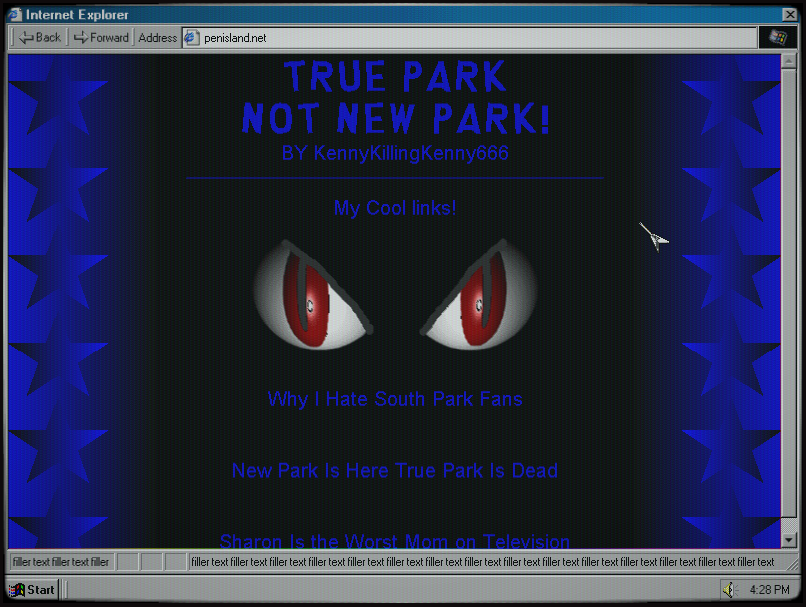Click the 'Address' label in toolbar
The width and height of the screenshot is (806, 607).
(157, 38)
